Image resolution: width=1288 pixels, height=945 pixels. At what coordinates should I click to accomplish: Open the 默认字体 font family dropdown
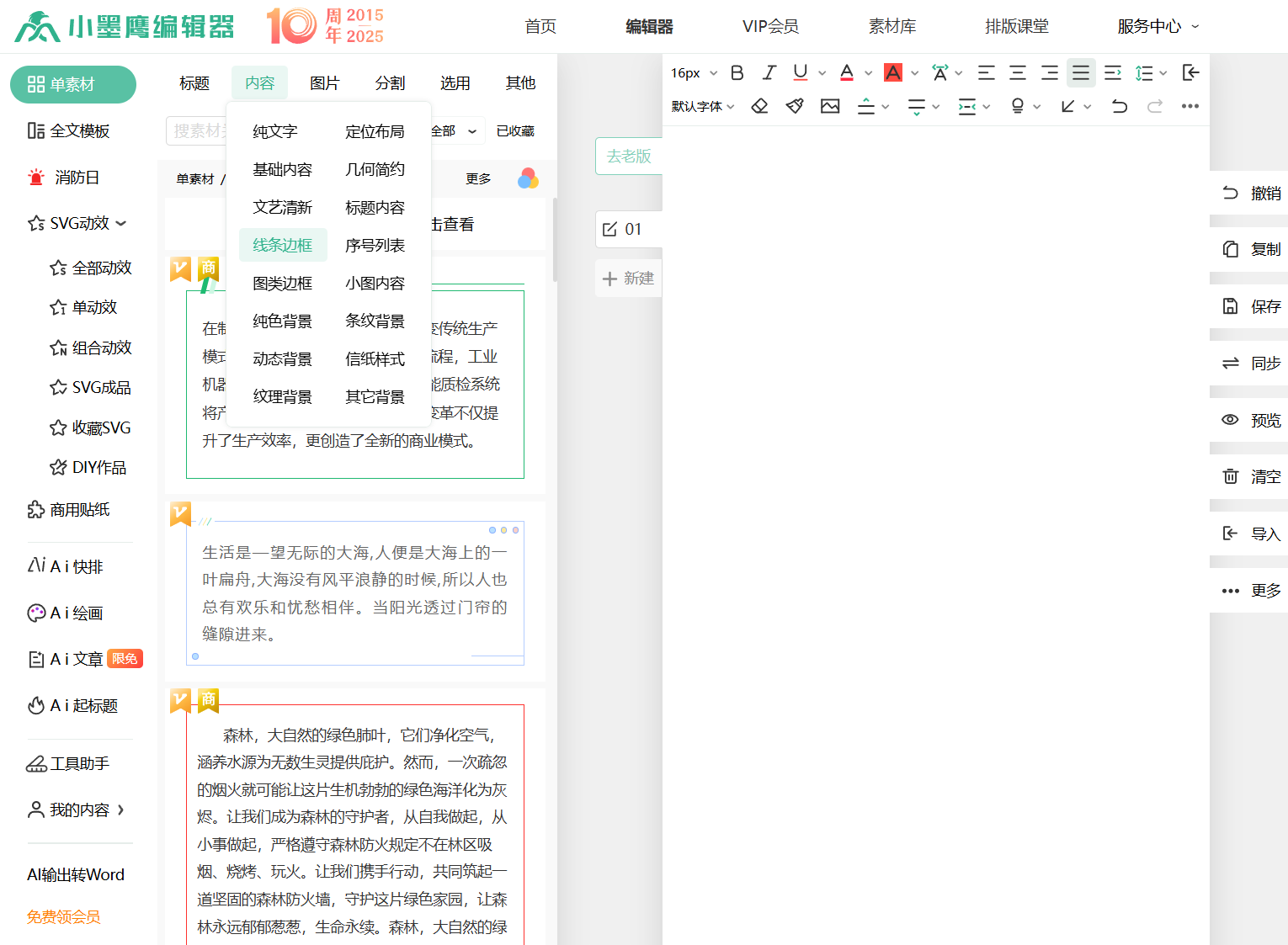[x=702, y=107]
